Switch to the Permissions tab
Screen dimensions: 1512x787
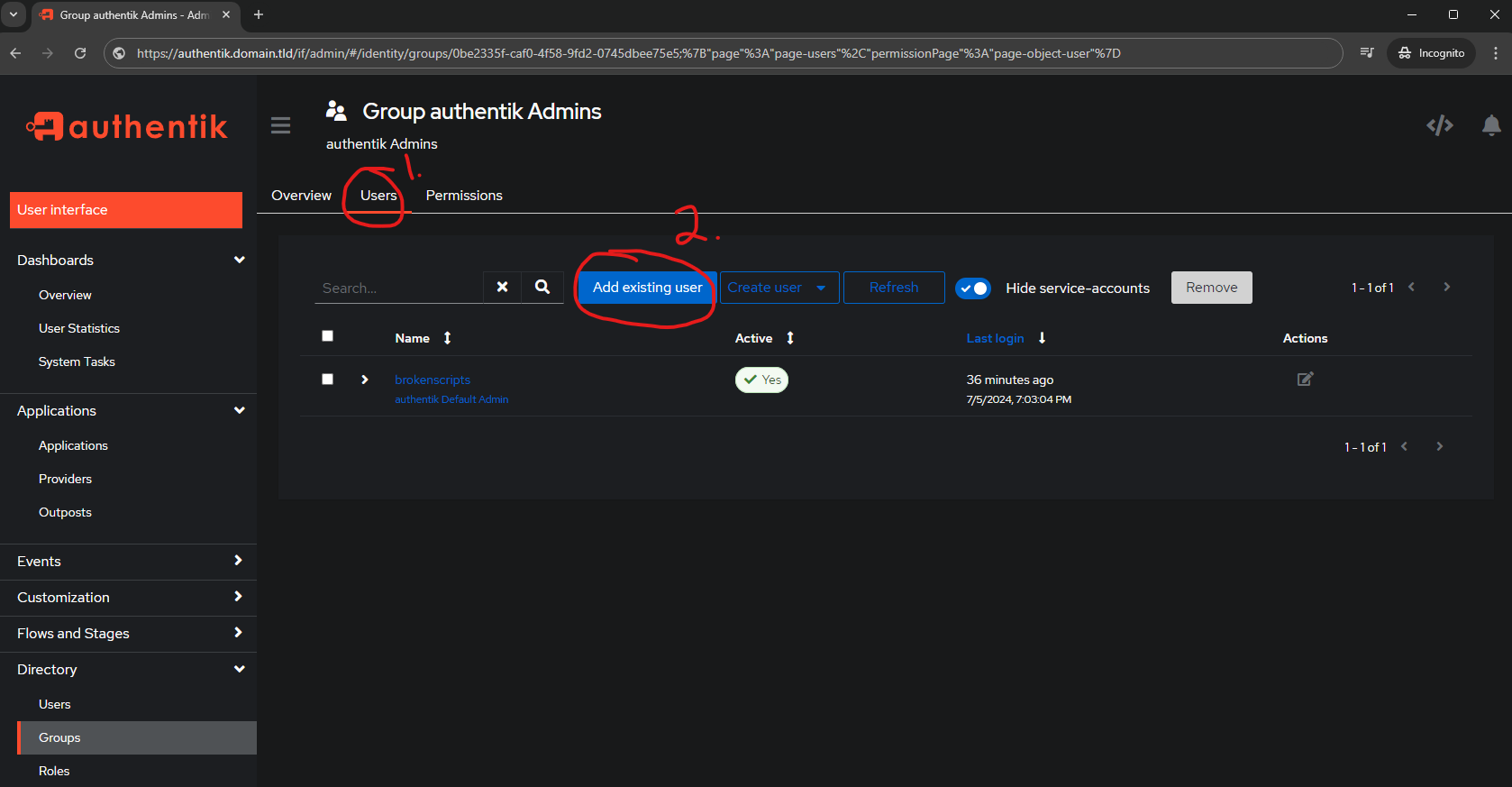pyautogui.click(x=464, y=196)
